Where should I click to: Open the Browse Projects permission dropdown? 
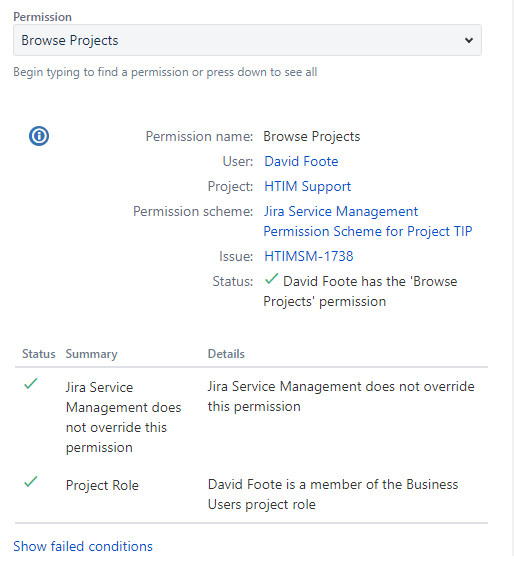[x=247, y=40]
